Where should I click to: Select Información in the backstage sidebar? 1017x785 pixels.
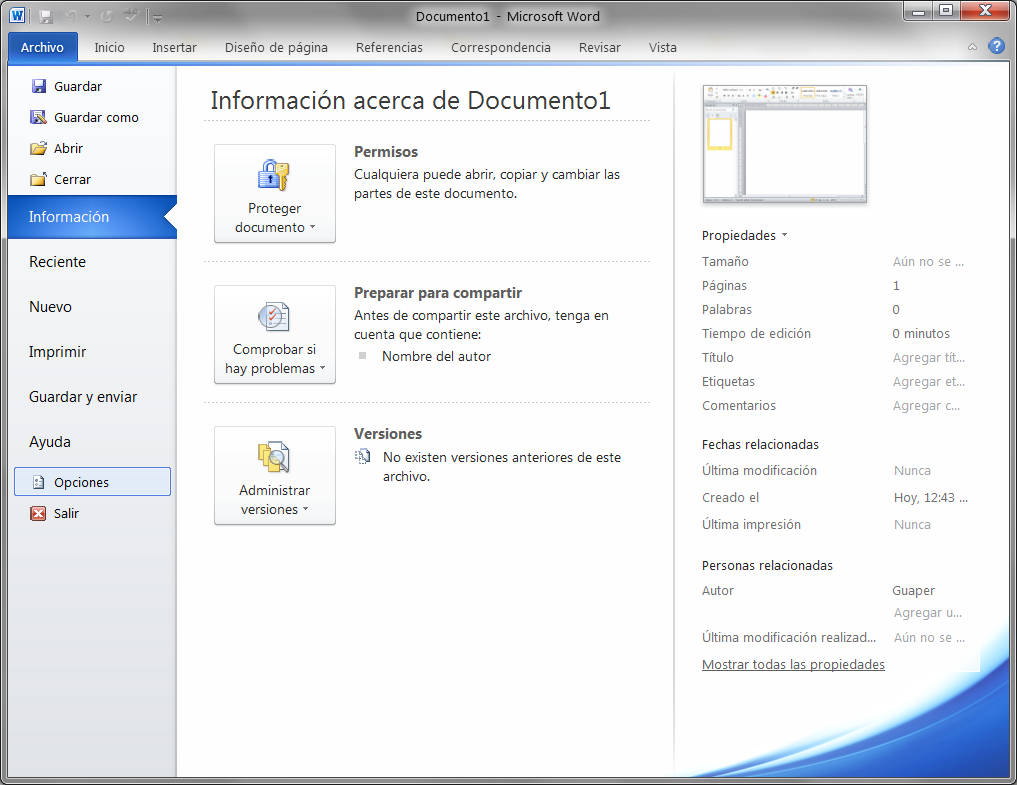click(92, 217)
